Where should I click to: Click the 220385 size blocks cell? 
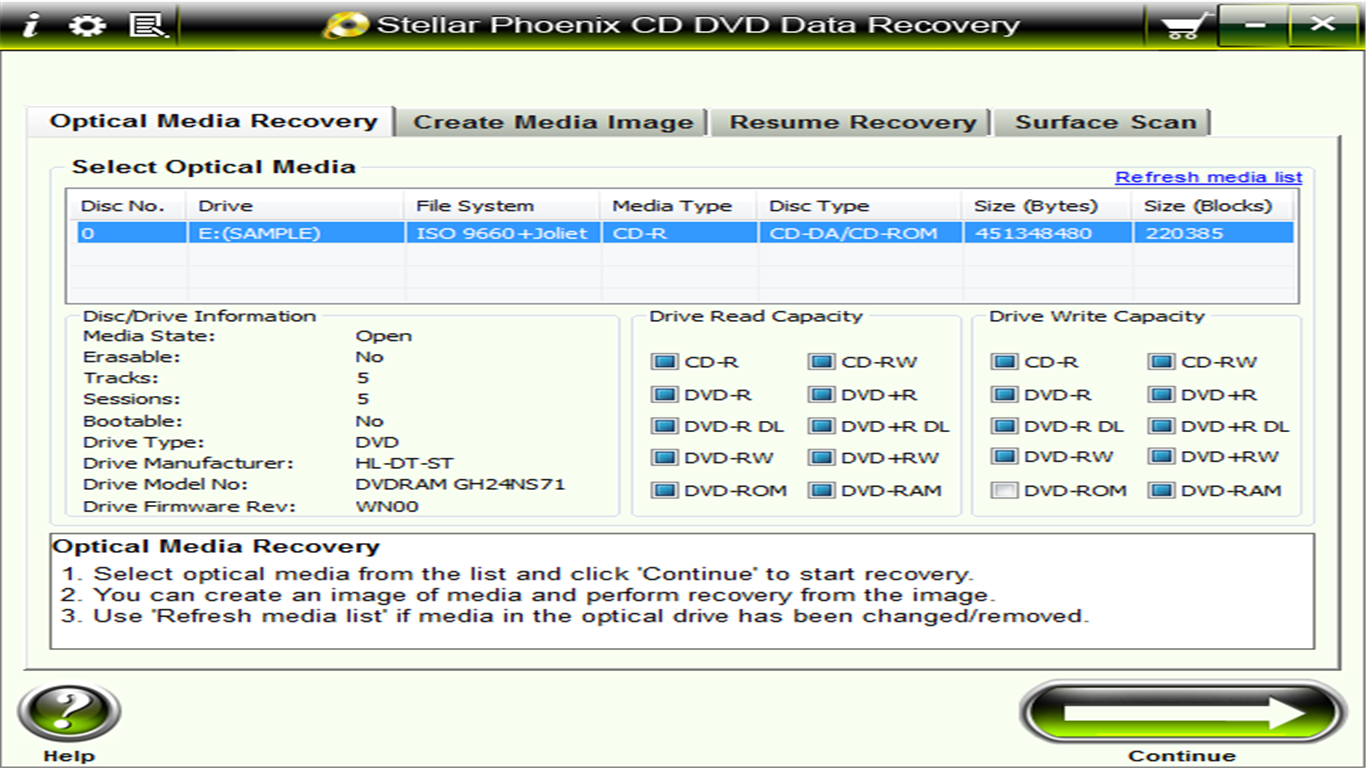pyautogui.click(x=1213, y=233)
